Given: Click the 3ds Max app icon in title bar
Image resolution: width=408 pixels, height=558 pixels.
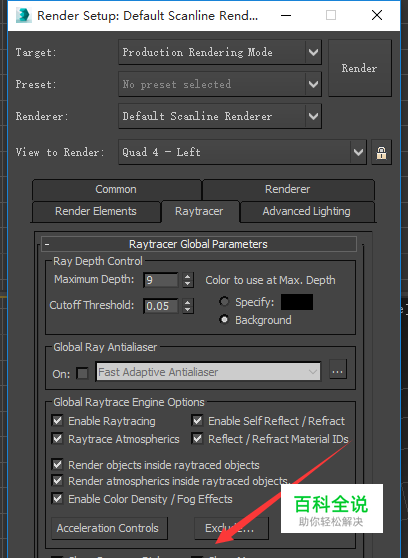Looking at the screenshot, I should click(24, 15).
